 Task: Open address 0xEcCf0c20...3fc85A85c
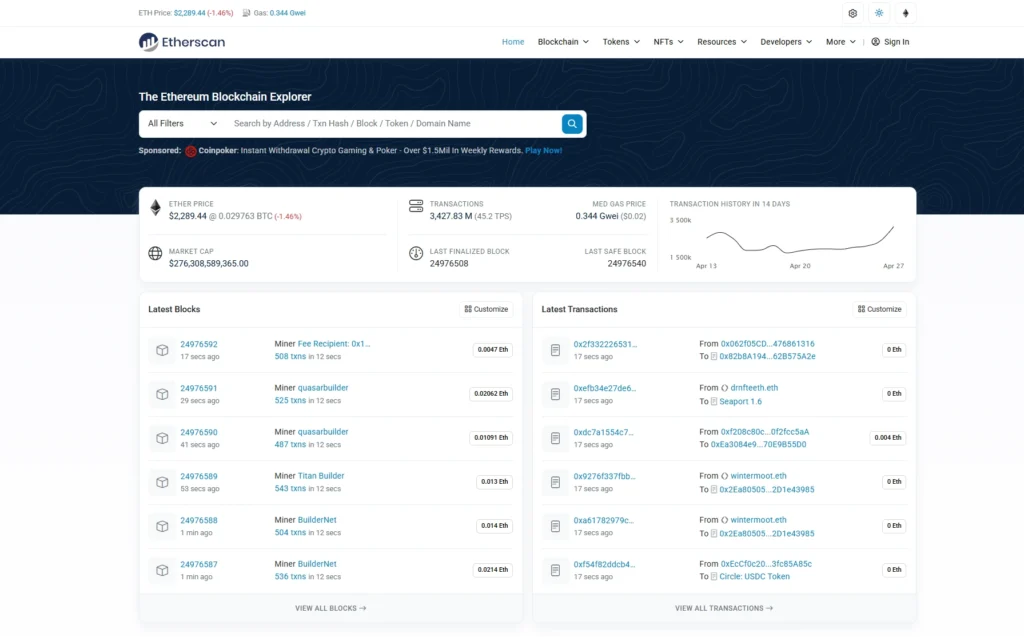766,564
